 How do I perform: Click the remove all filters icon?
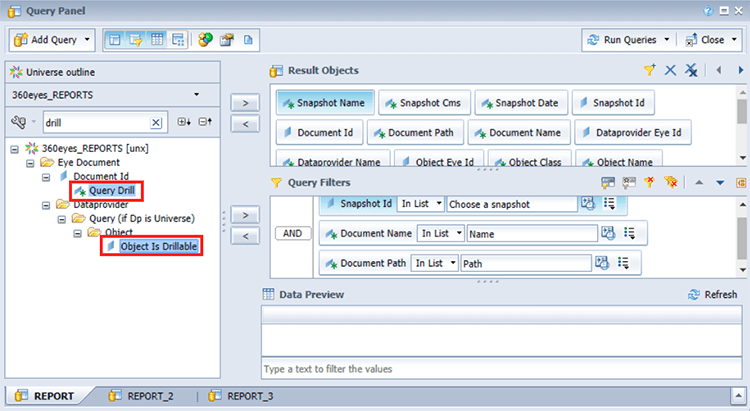[x=671, y=182]
